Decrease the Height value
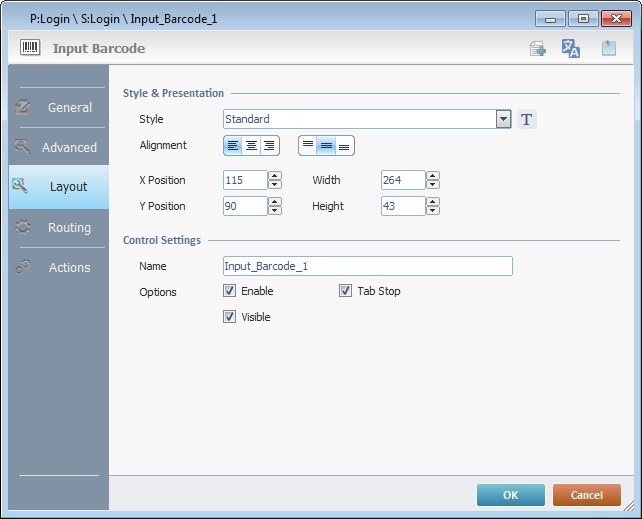This screenshot has width=642, height=519. pyautogui.click(x=432, y=211)
